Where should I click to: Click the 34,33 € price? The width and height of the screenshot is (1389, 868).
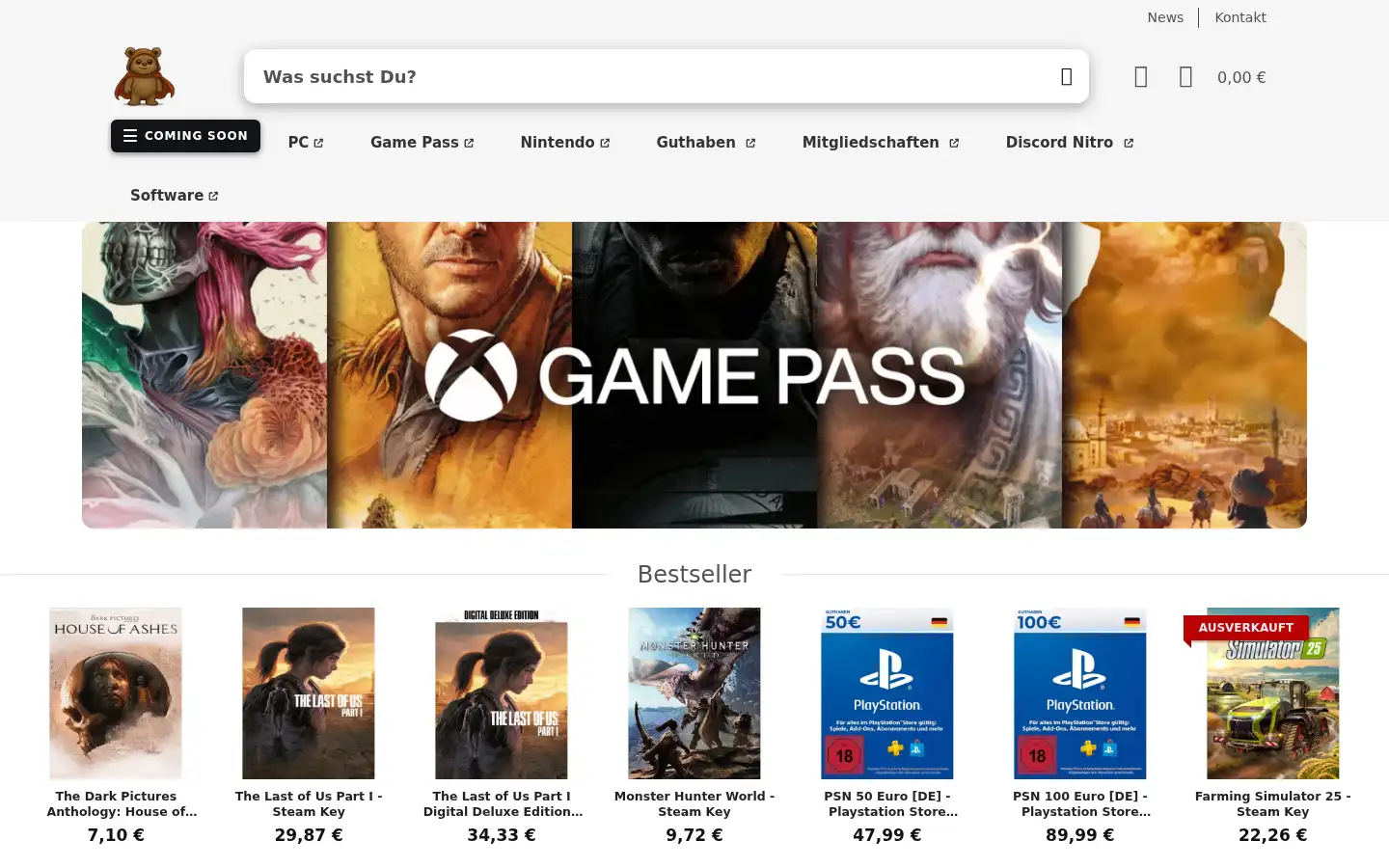point(502,835)
